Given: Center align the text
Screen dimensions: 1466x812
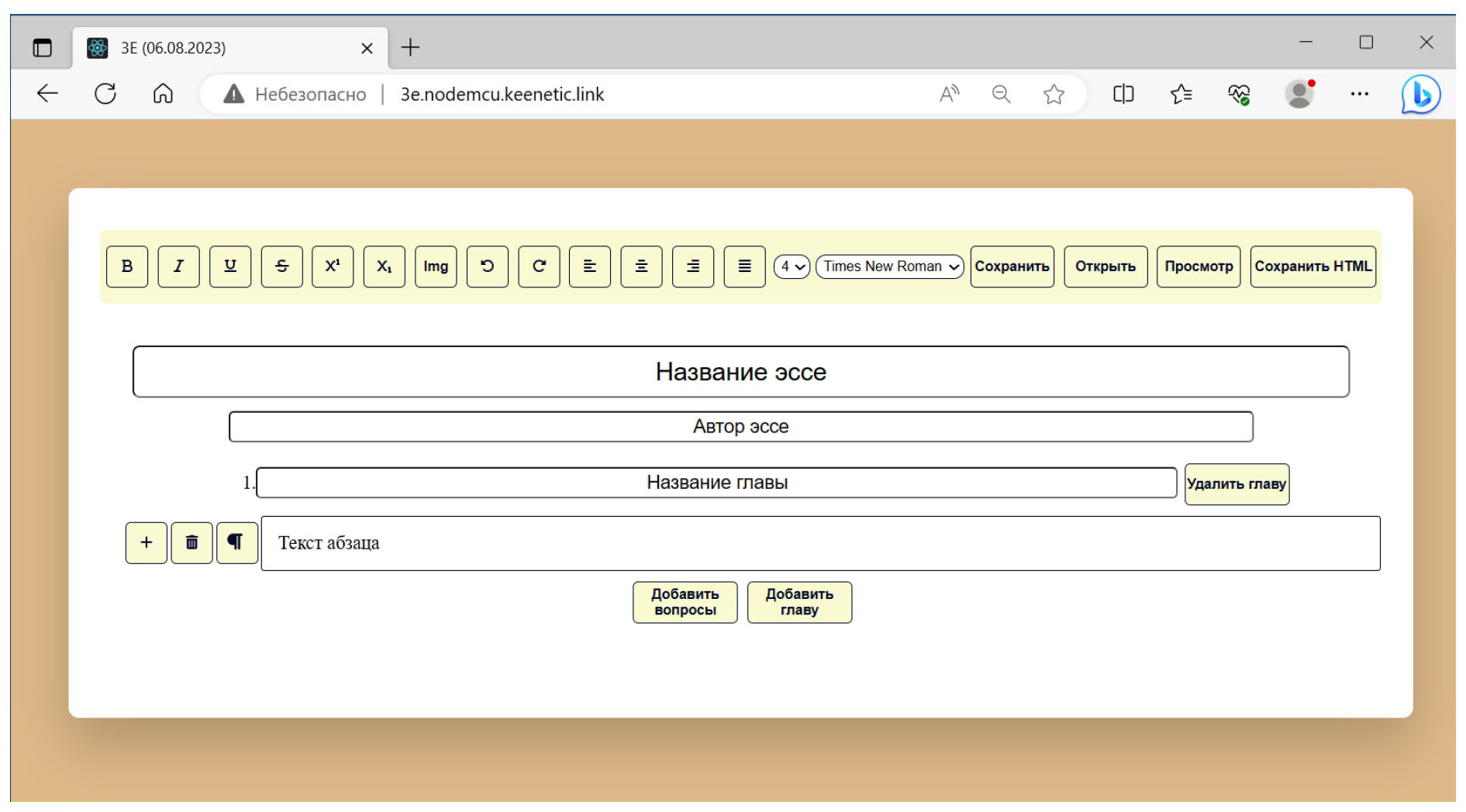Looking at the screenshot, I should 641,267.
